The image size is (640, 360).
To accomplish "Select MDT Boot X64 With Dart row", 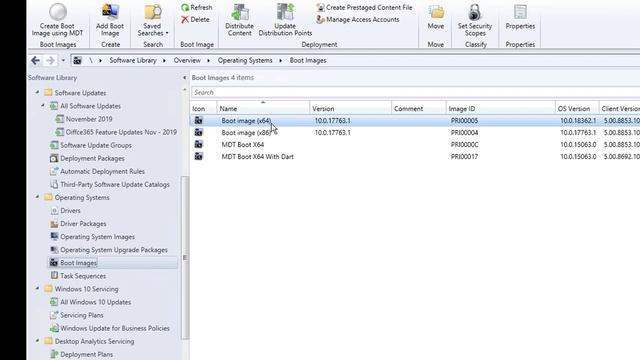I will pyautogui.click(x=415, y=156).
